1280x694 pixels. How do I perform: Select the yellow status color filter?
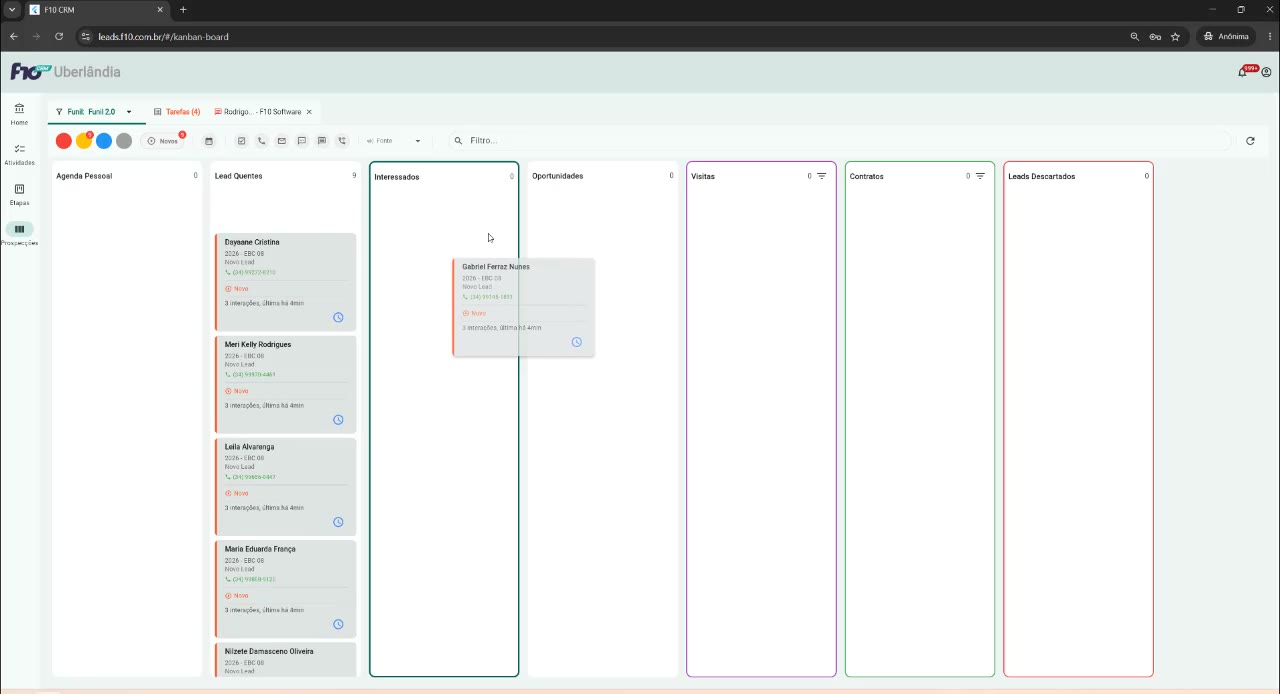pos(84,141)
